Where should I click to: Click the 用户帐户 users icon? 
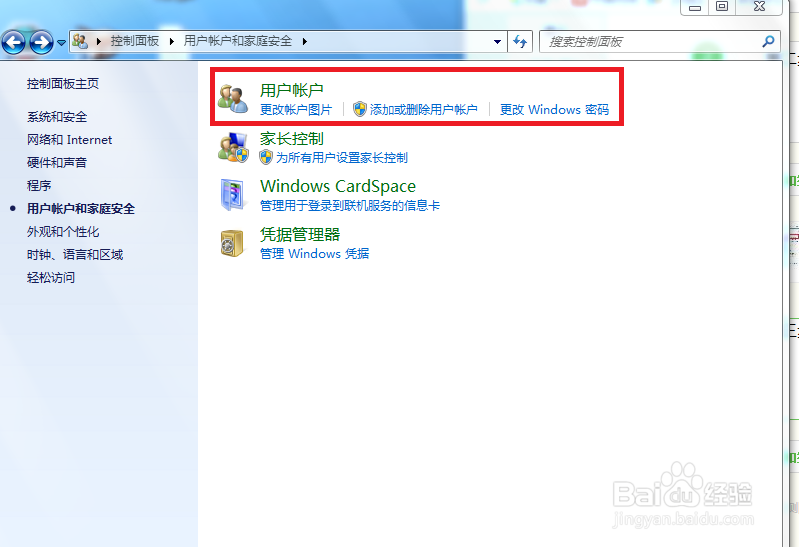(233, 98)
